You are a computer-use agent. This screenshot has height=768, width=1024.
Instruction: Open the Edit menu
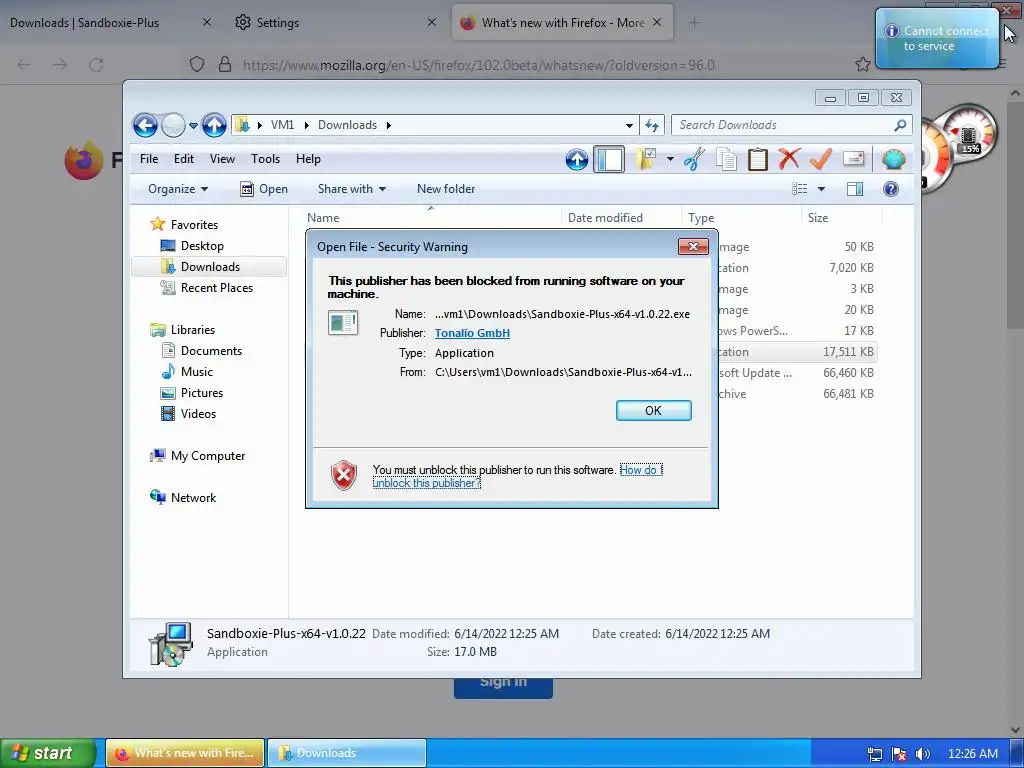click(184, 159)
